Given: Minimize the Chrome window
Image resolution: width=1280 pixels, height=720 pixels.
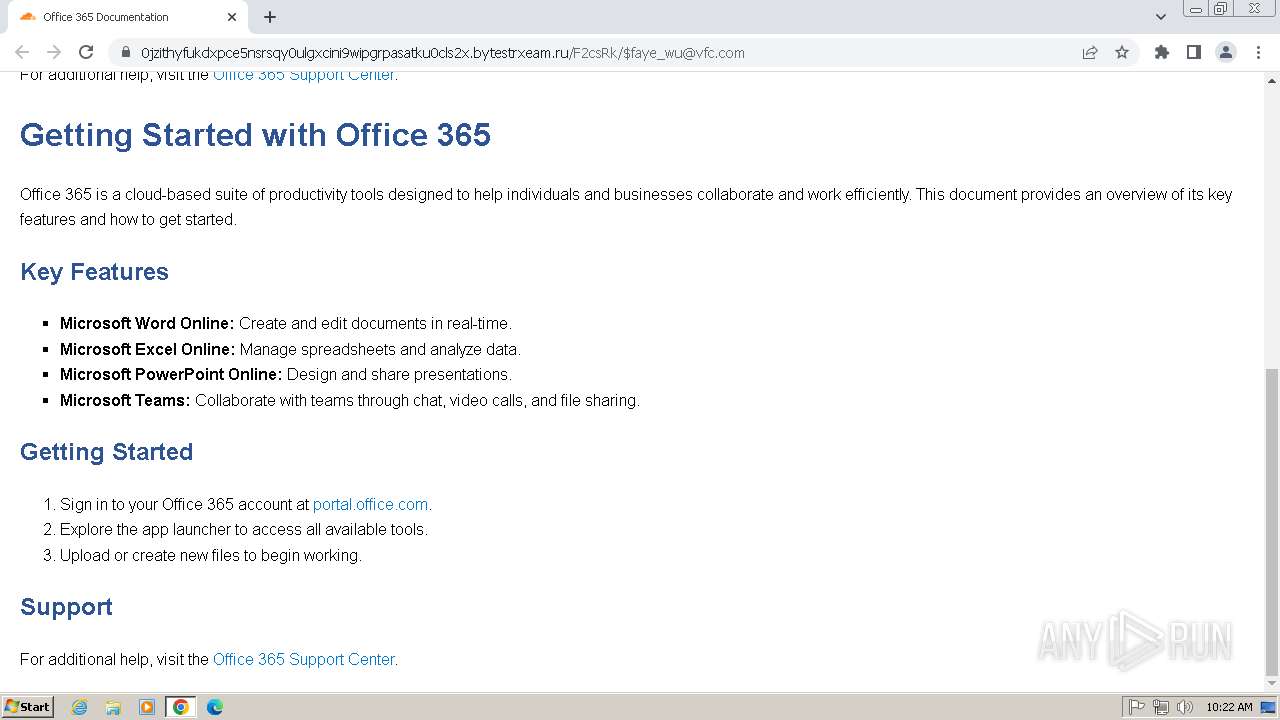Looking at the screenshot, I should coord(1196,8).
